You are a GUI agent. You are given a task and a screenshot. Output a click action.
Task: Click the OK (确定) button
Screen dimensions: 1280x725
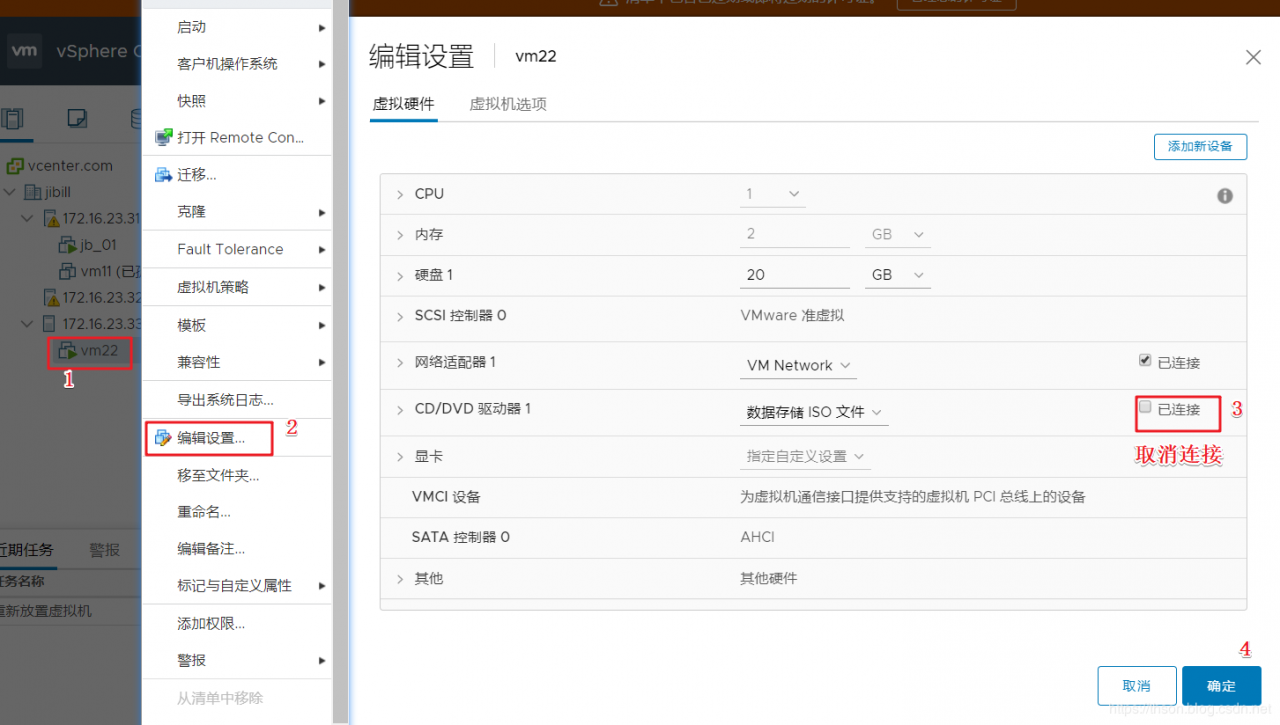1221,686
